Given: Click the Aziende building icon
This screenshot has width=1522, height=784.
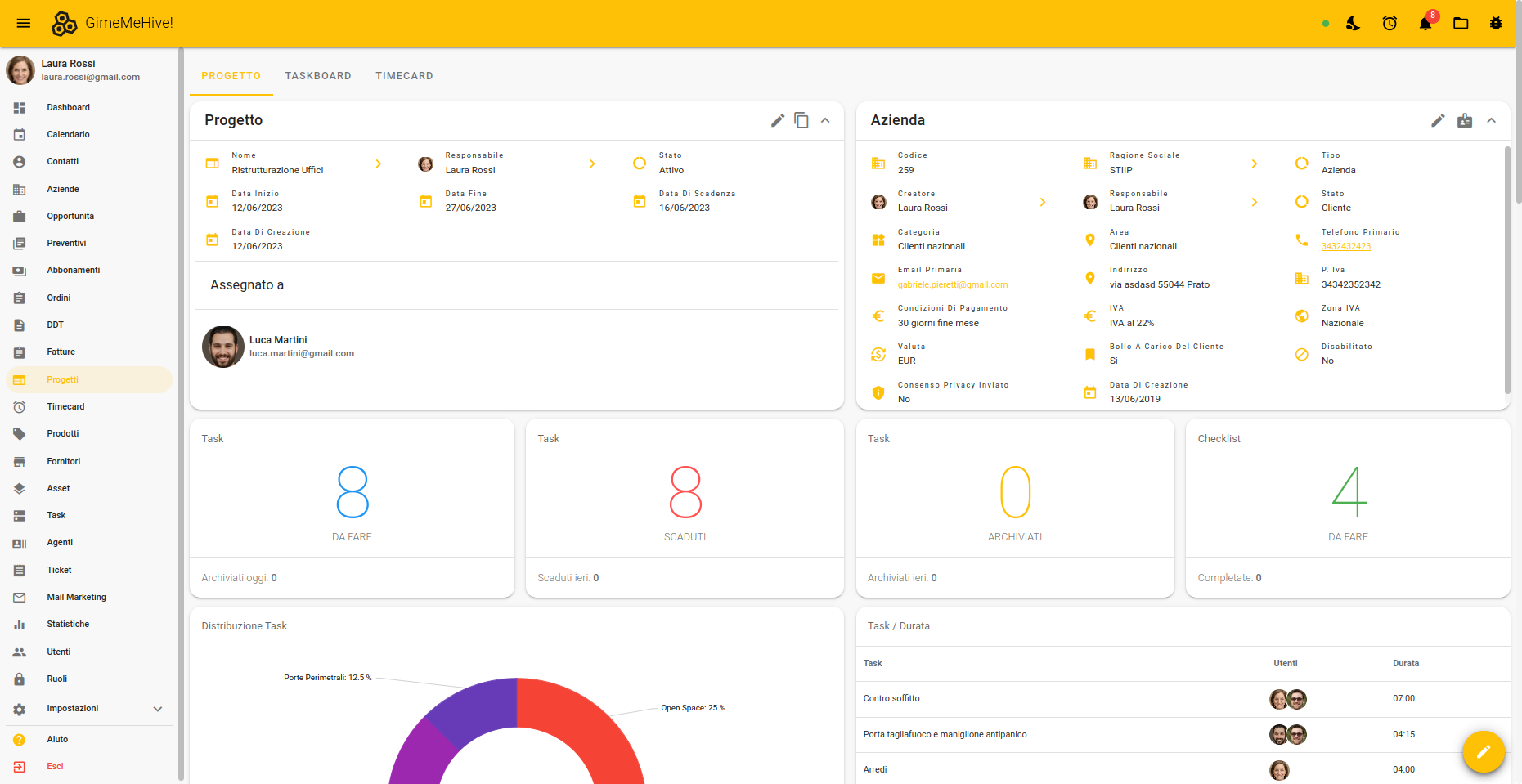Looking at the screenshot, I should tap(20, 189).
